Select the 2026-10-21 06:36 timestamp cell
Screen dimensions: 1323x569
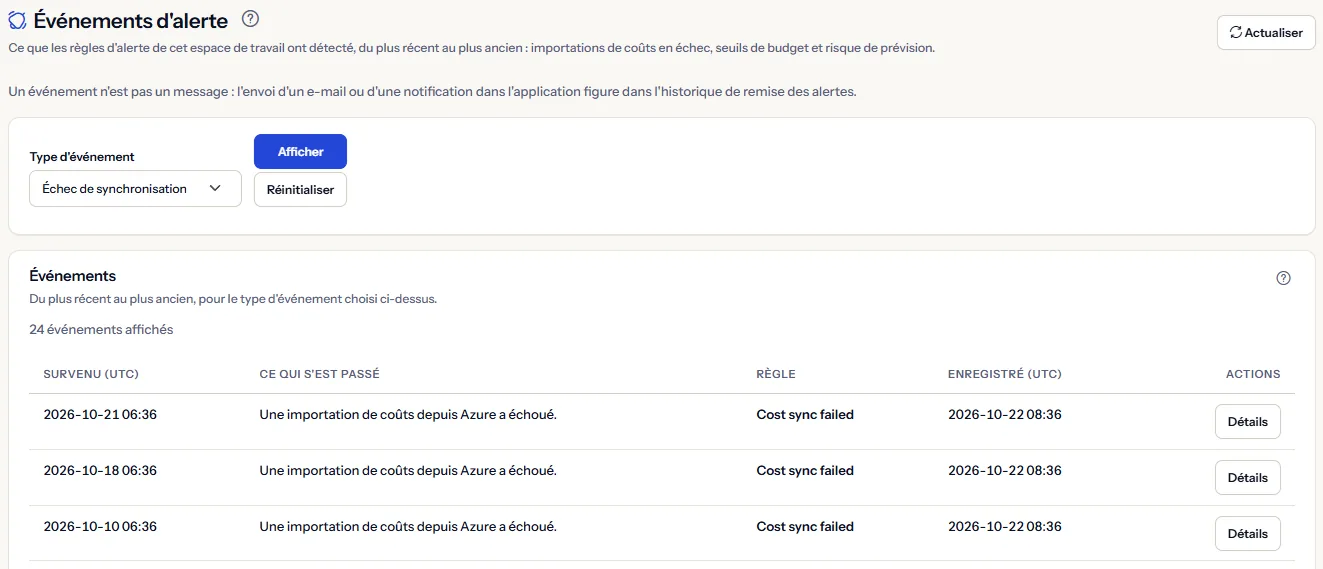click(x=100, y=415)
